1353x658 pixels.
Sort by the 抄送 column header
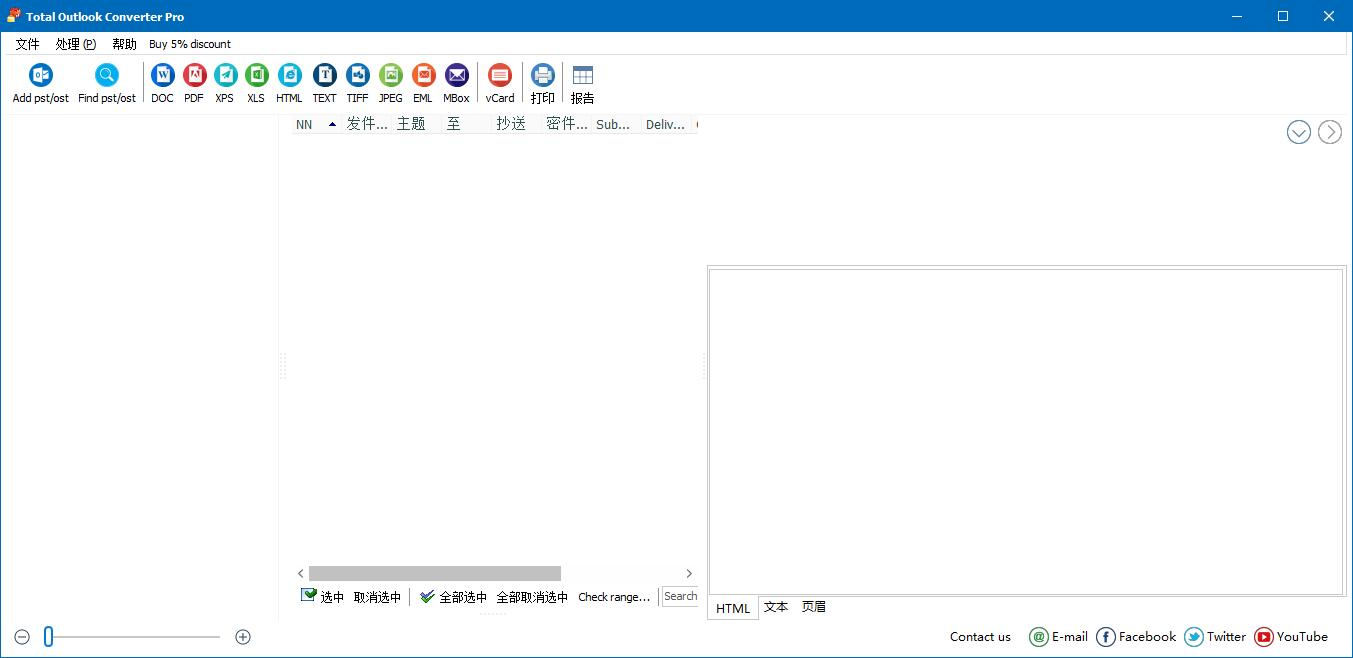[x=517, y=124]
